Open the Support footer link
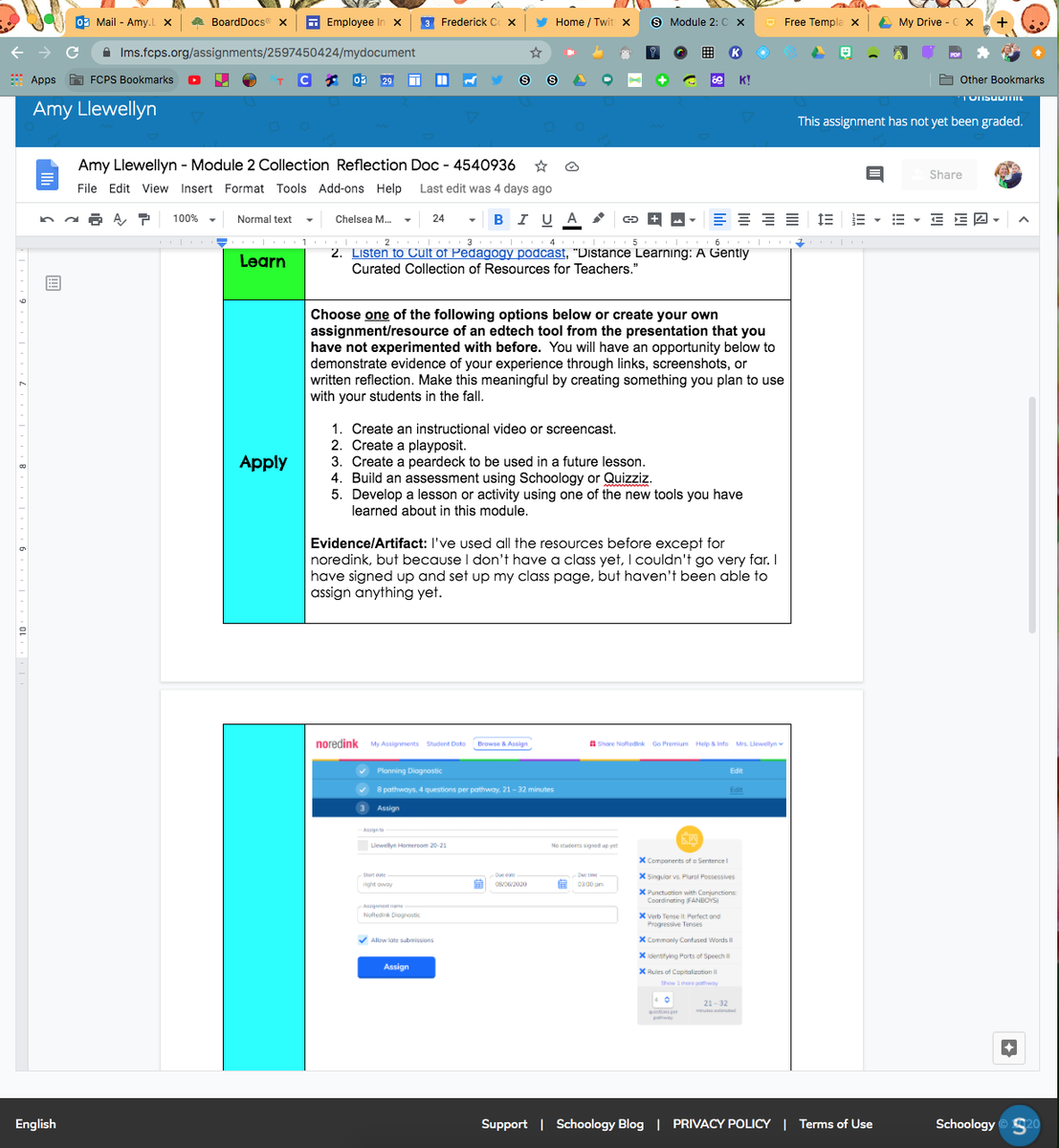Screen dimensions: 1059x1148 coord(504,1124)
